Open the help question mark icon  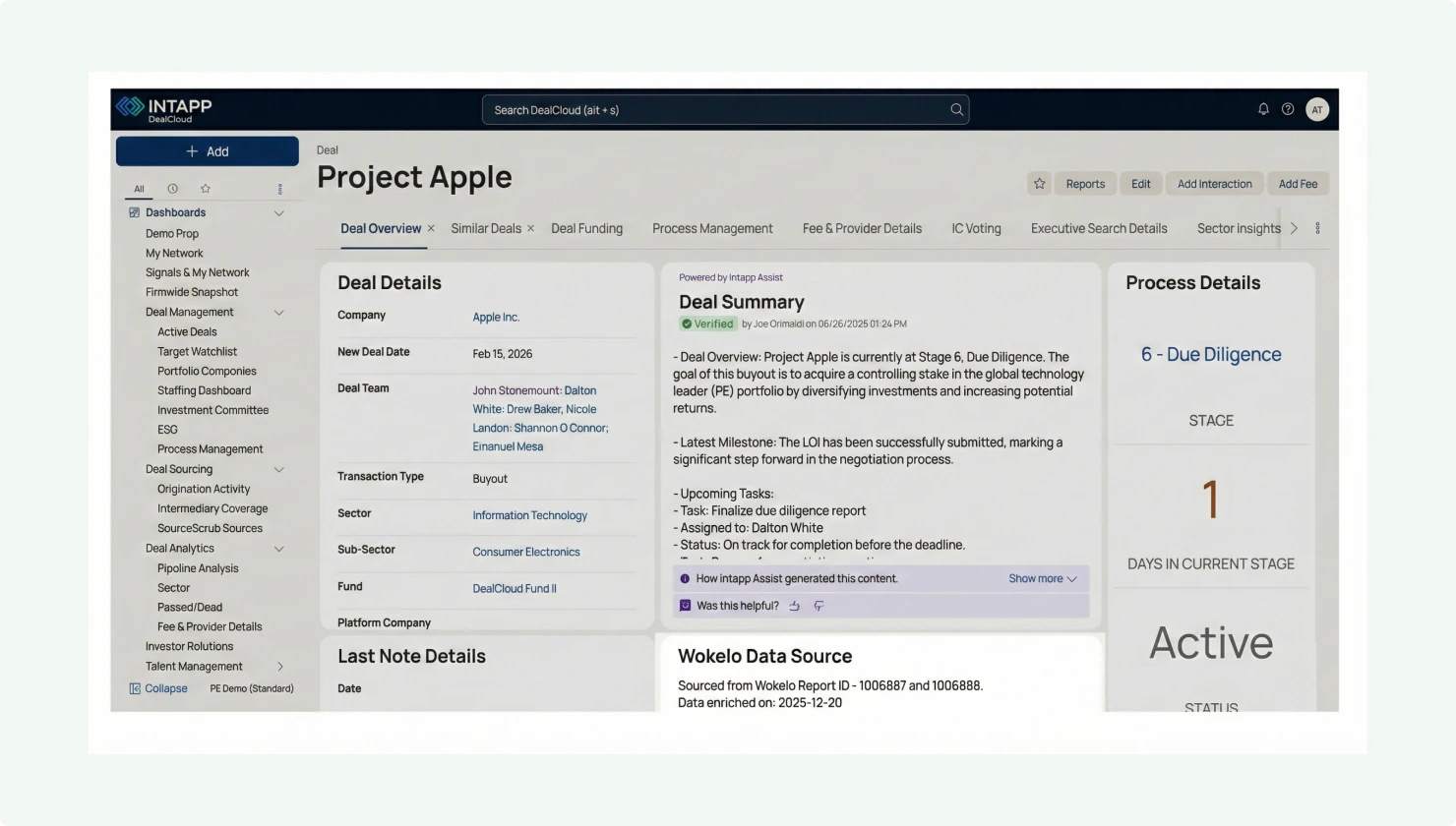coord(1288,109)
